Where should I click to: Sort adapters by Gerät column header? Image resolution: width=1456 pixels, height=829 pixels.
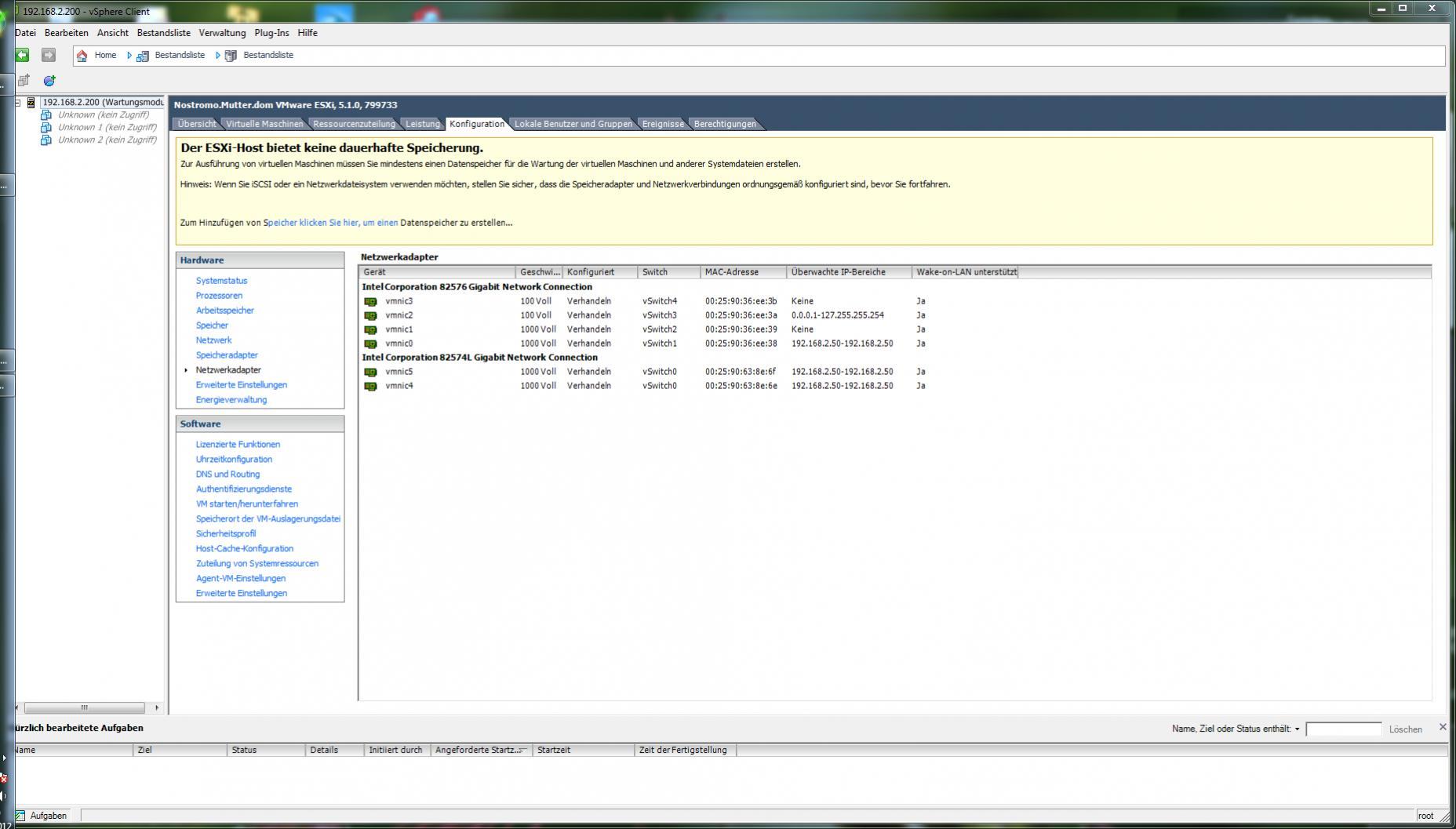click(438, 272)
